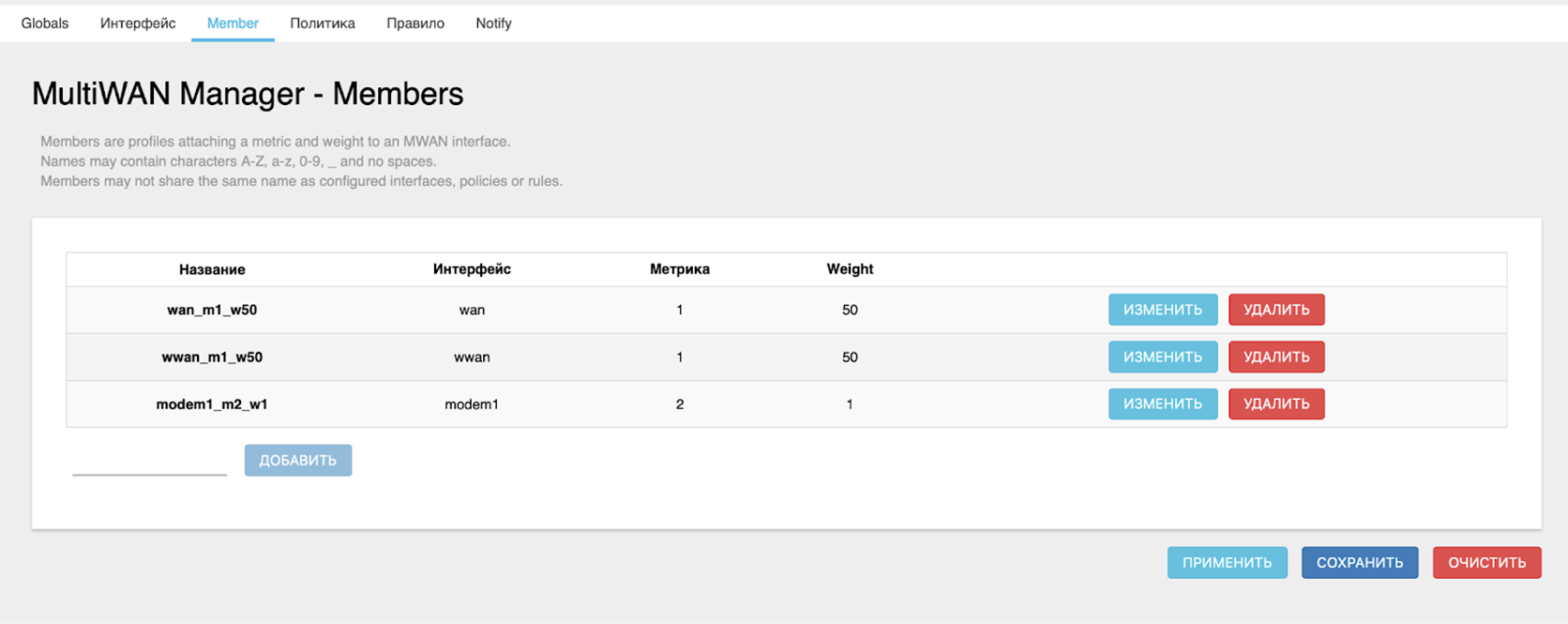
Task: Edit the wwan_m1_w50 member
Action: 1162,357
